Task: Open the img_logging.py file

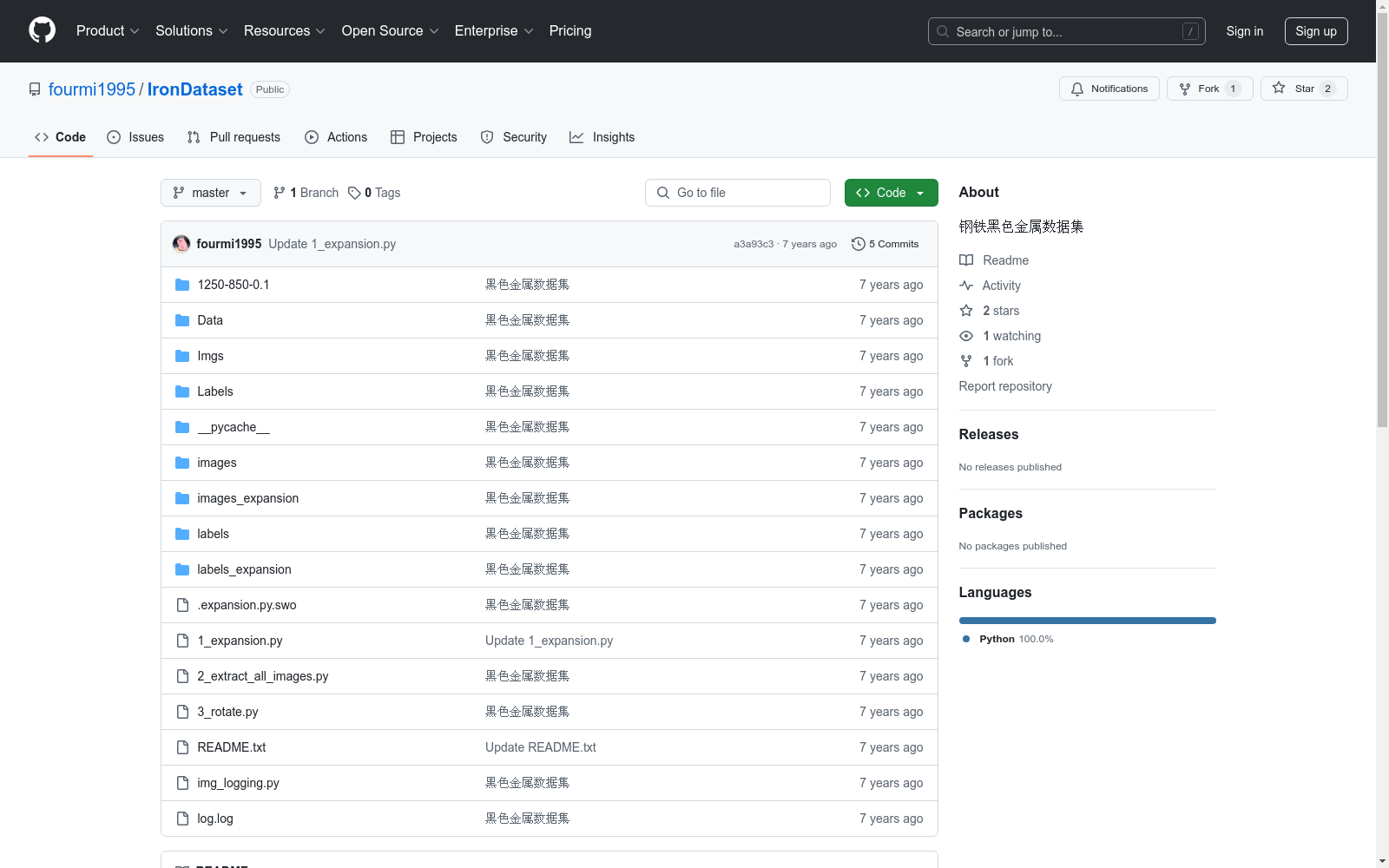Action: (238, 783)
